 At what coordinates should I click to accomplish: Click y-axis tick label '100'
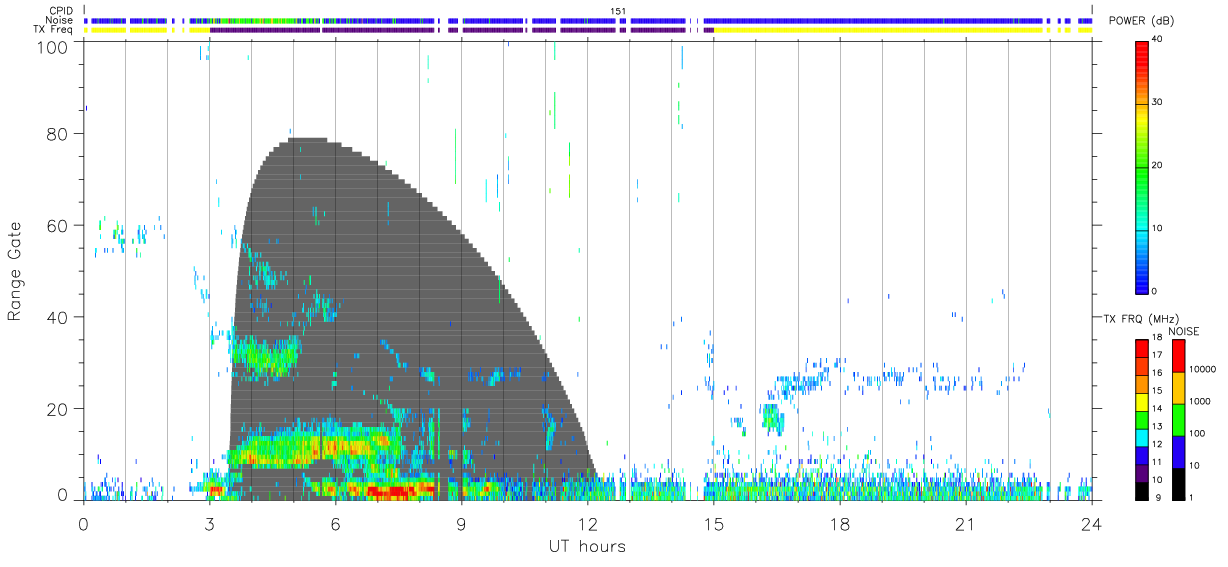point(52,46)
